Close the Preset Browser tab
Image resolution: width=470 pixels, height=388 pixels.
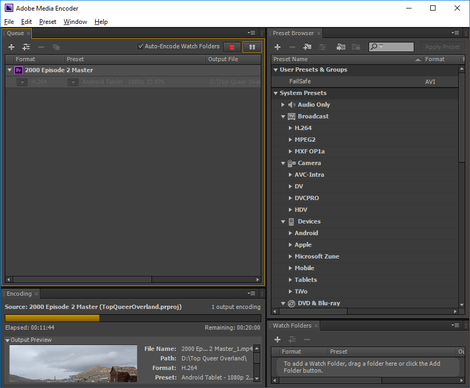point(319,33)
